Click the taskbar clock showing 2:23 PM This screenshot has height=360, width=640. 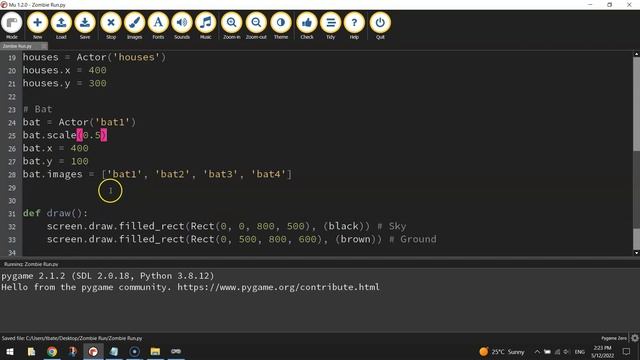[x=602, y=351]
